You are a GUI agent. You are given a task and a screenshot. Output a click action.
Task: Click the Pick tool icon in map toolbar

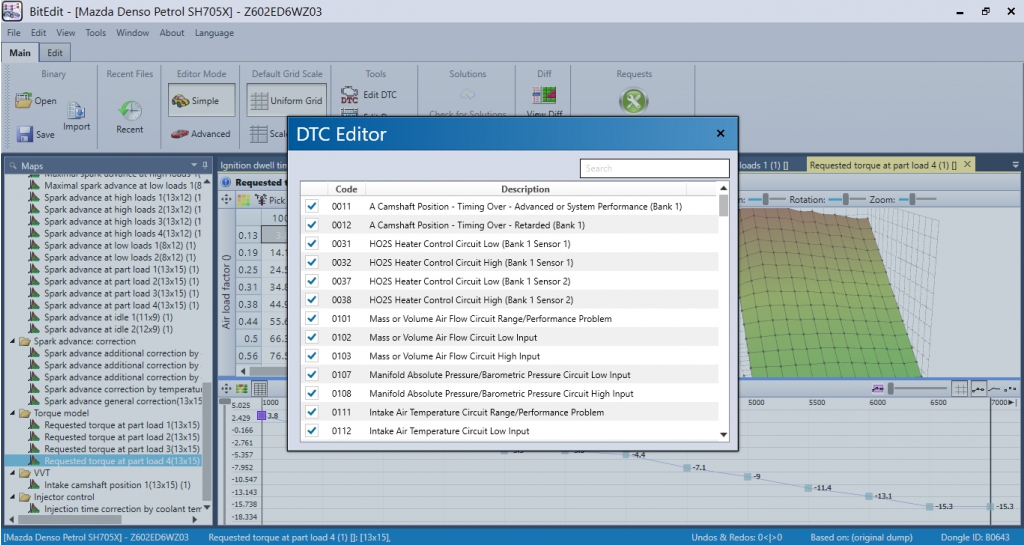pyautogui.click(x=261, y=200)
